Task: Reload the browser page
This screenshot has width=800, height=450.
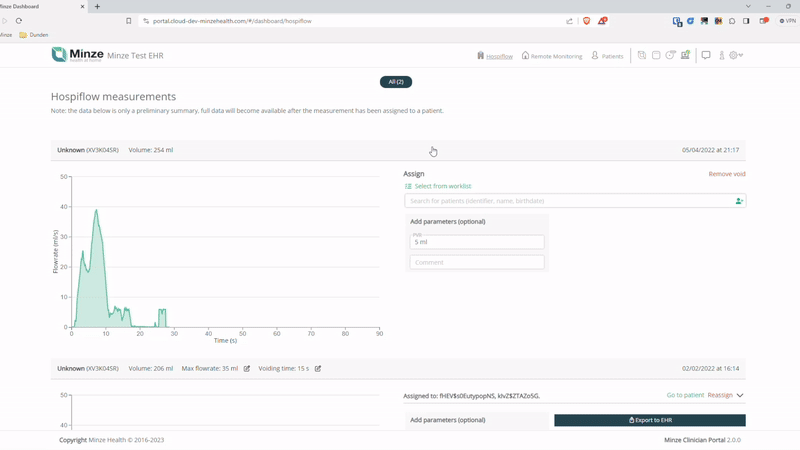Action: point(19,21)
